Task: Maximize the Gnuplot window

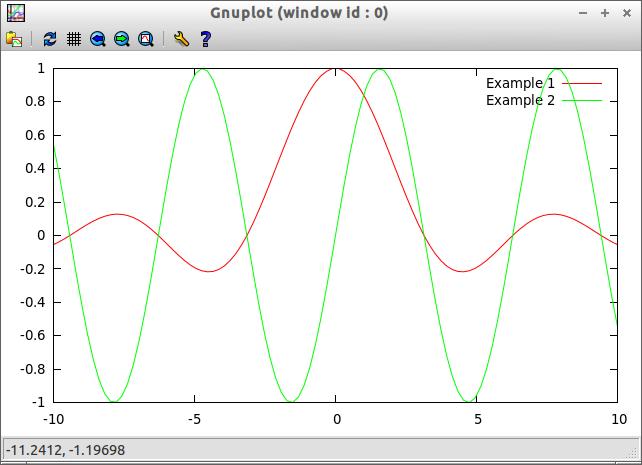Action: tap(605, 12)
